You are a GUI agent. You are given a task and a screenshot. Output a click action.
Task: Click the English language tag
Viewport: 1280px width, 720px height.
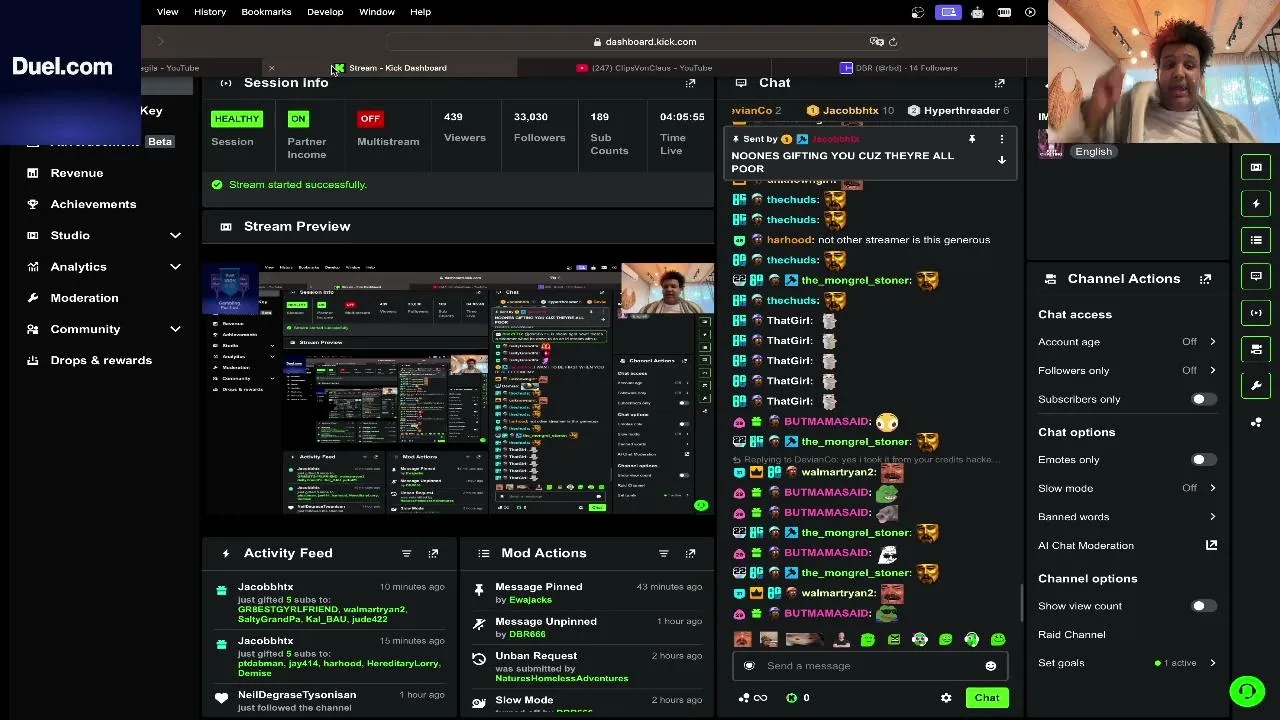1093,152
